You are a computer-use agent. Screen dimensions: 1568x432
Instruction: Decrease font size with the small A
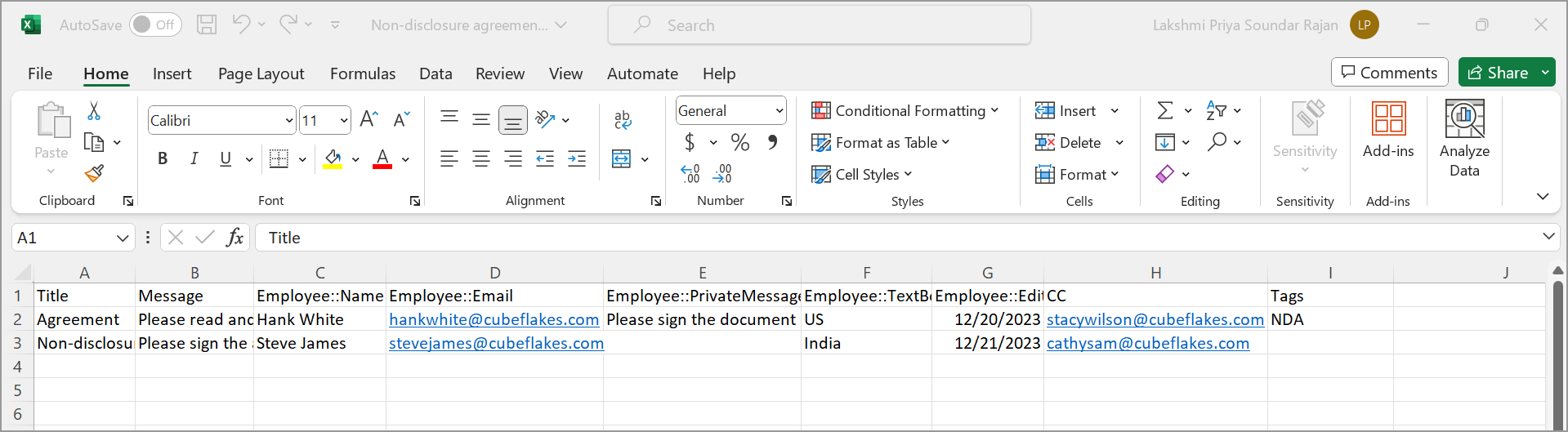tap(401, 120)
